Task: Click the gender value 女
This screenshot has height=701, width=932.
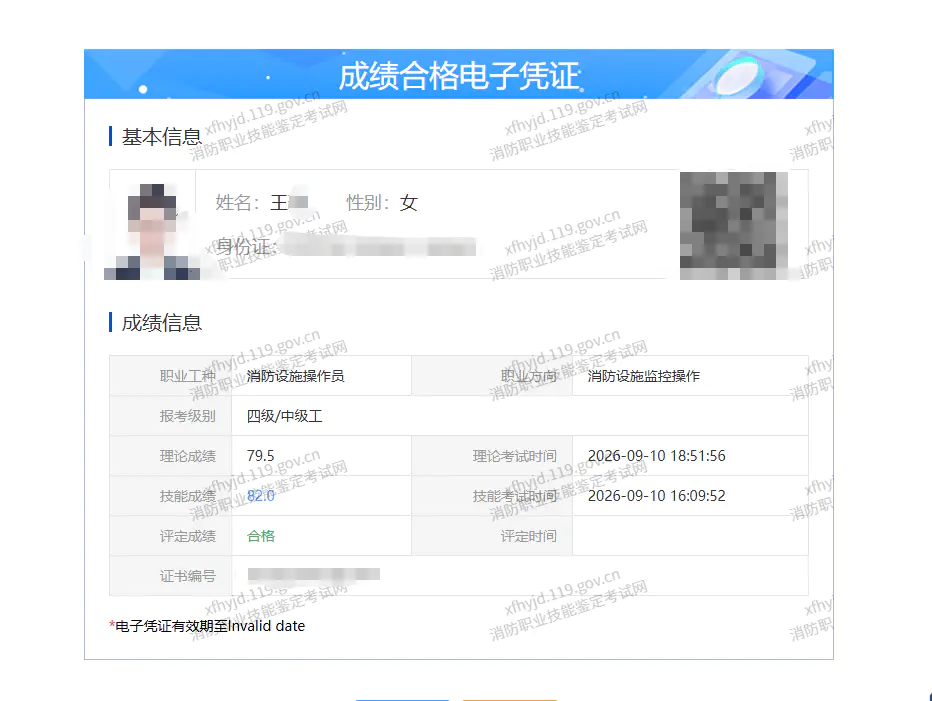Action: (408, 203)
